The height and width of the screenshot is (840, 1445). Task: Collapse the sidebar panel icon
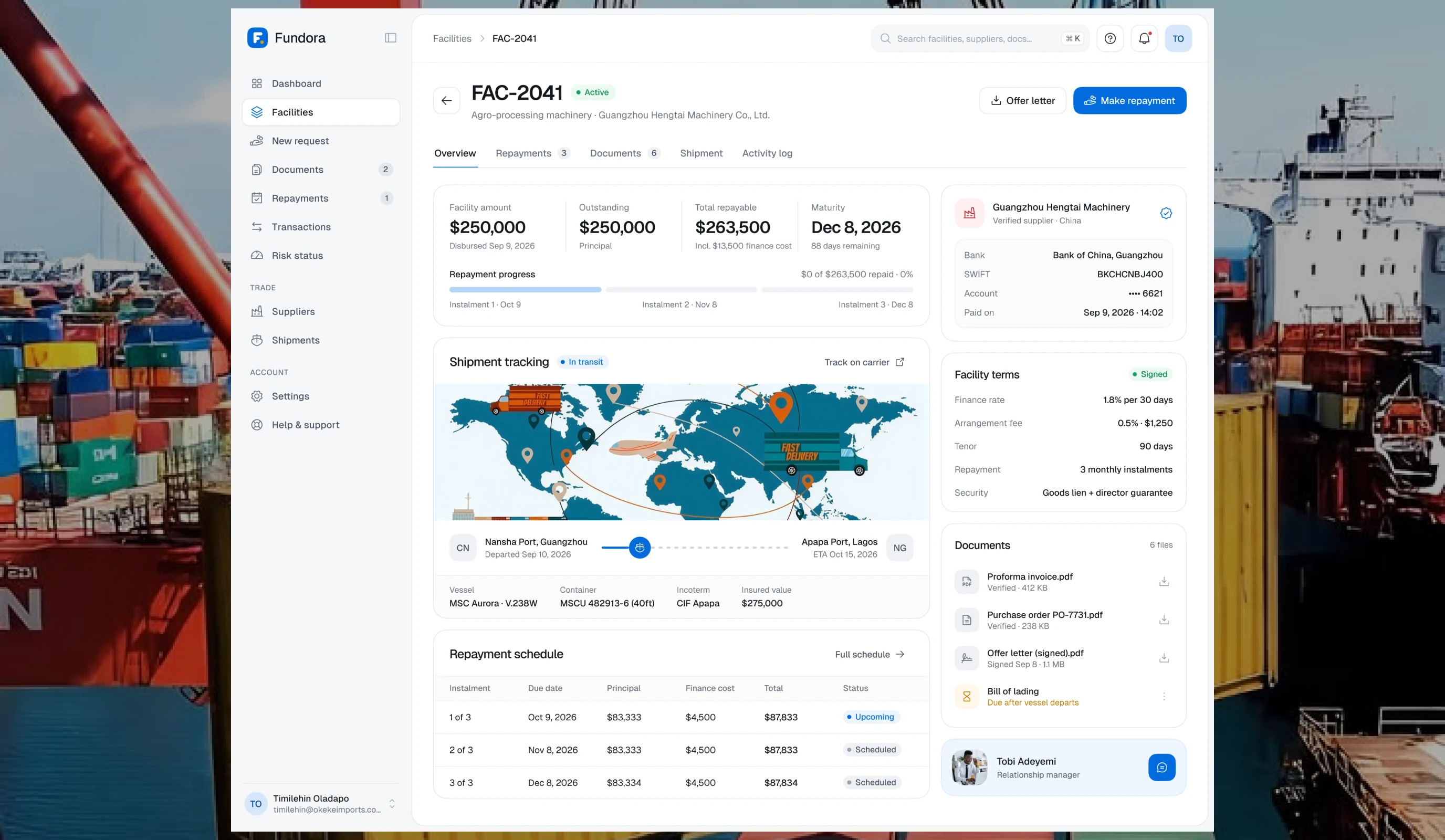[x=391, y=38]
